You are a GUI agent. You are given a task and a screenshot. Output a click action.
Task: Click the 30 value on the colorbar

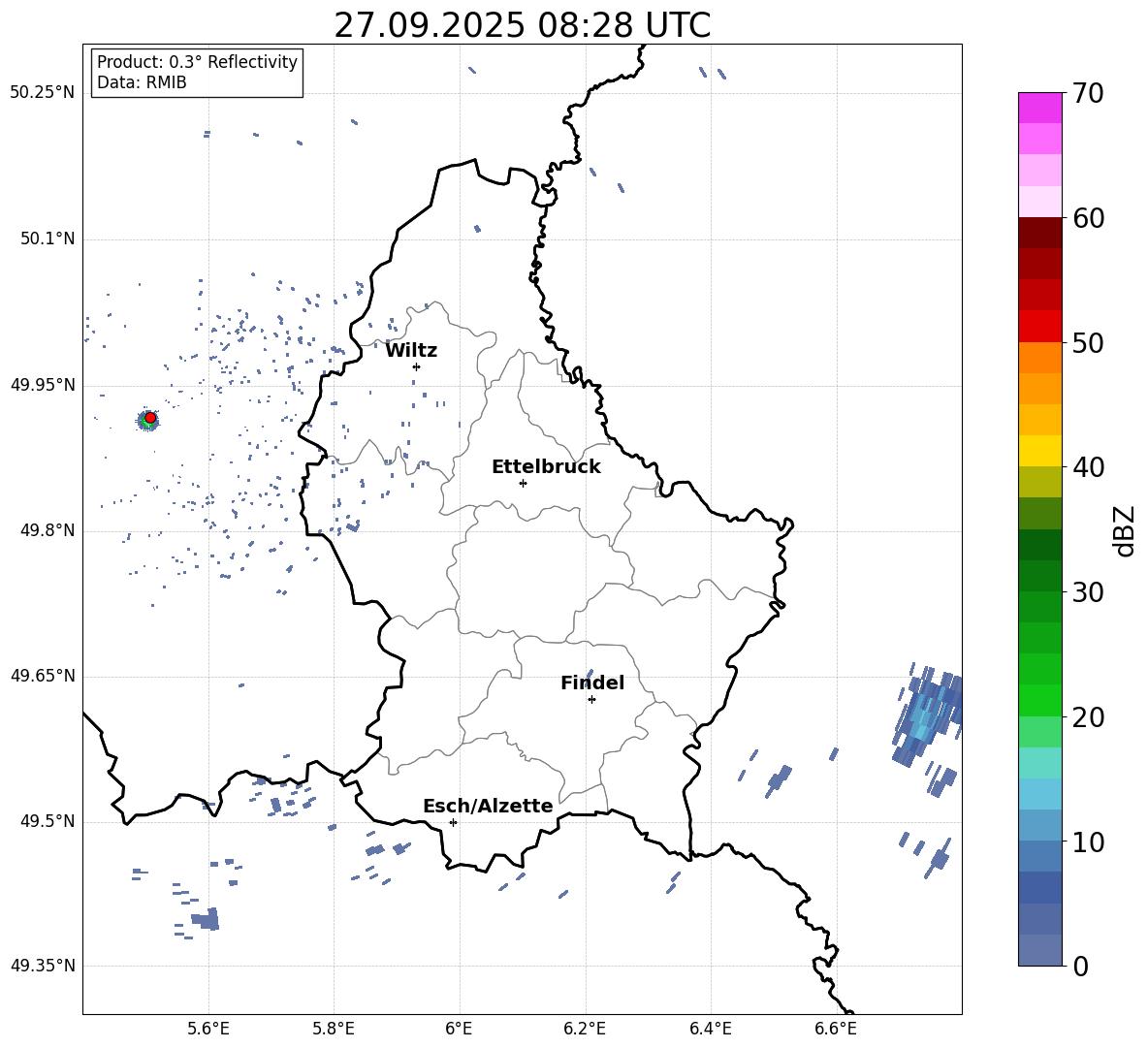coord(1088,592)
